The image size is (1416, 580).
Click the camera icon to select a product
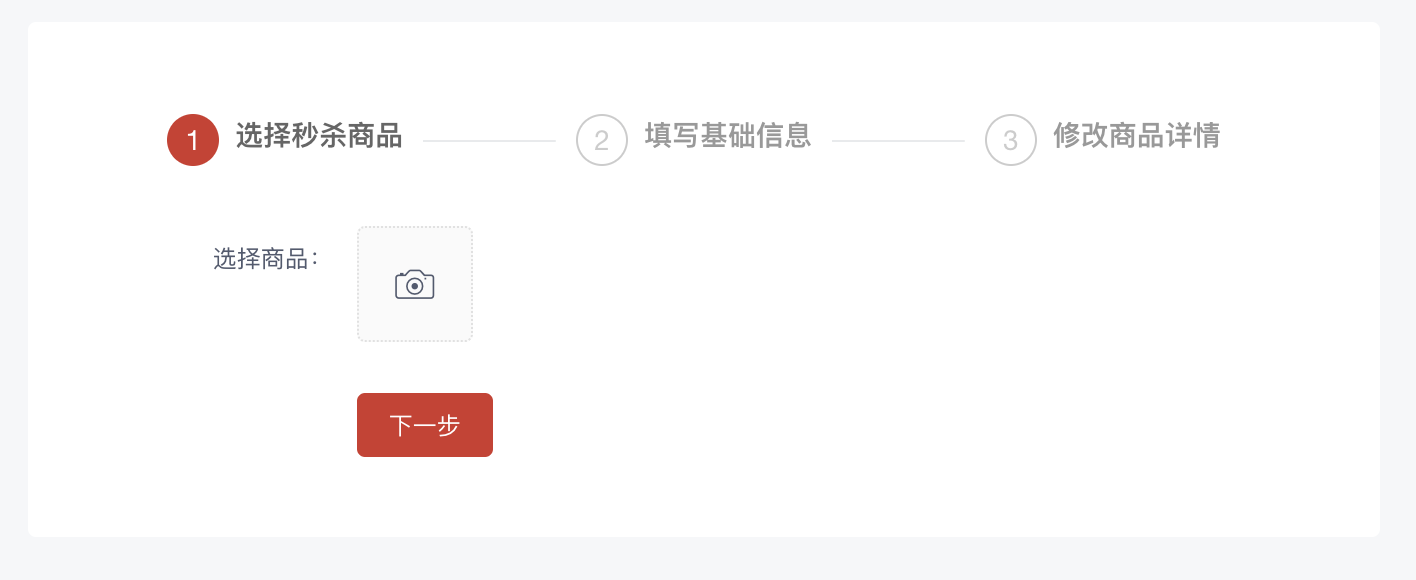click(x=414, y=285)
